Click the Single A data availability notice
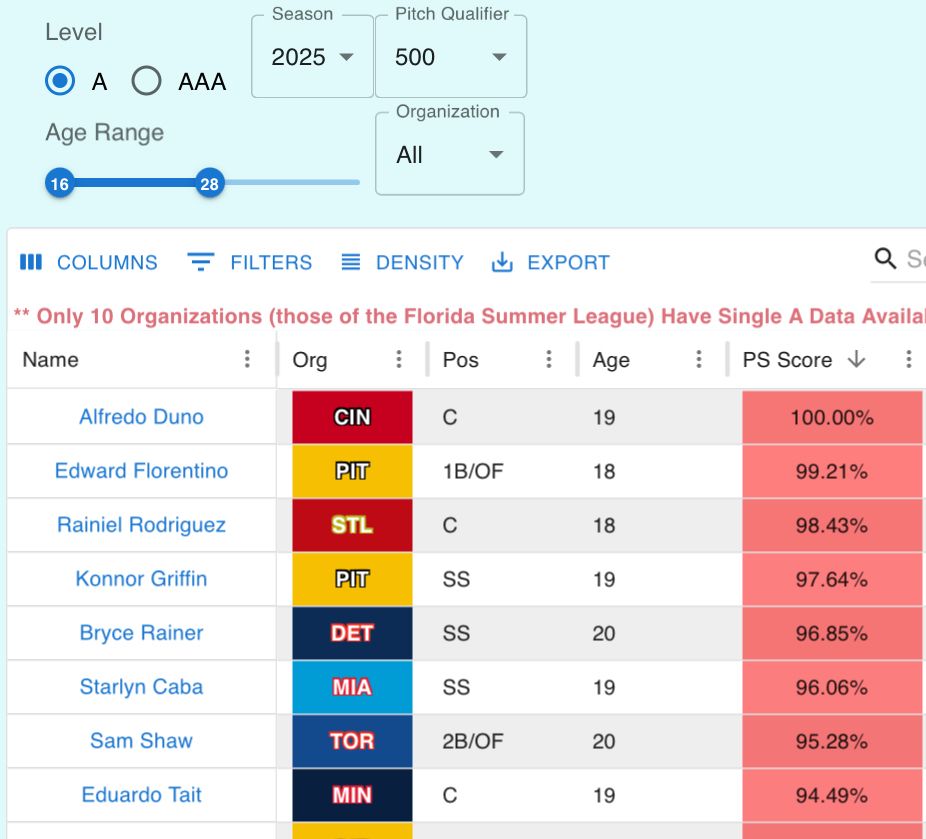926x839 pixels. click(469, 316)
